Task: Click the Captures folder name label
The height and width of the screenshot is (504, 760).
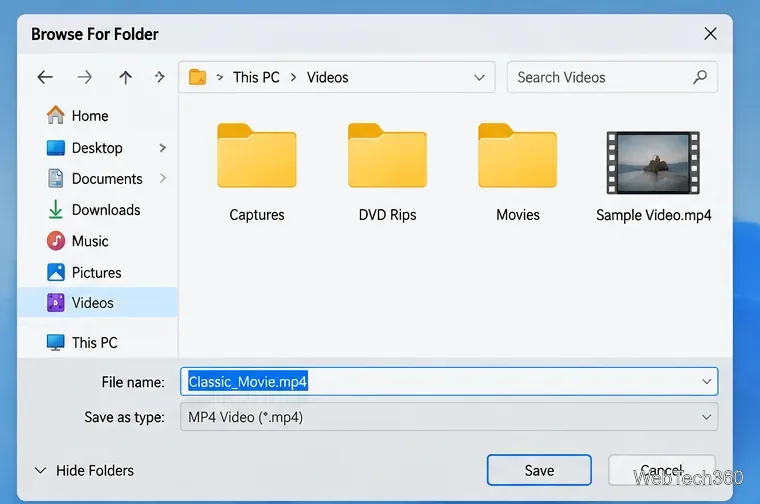Action: pos(257,215)
